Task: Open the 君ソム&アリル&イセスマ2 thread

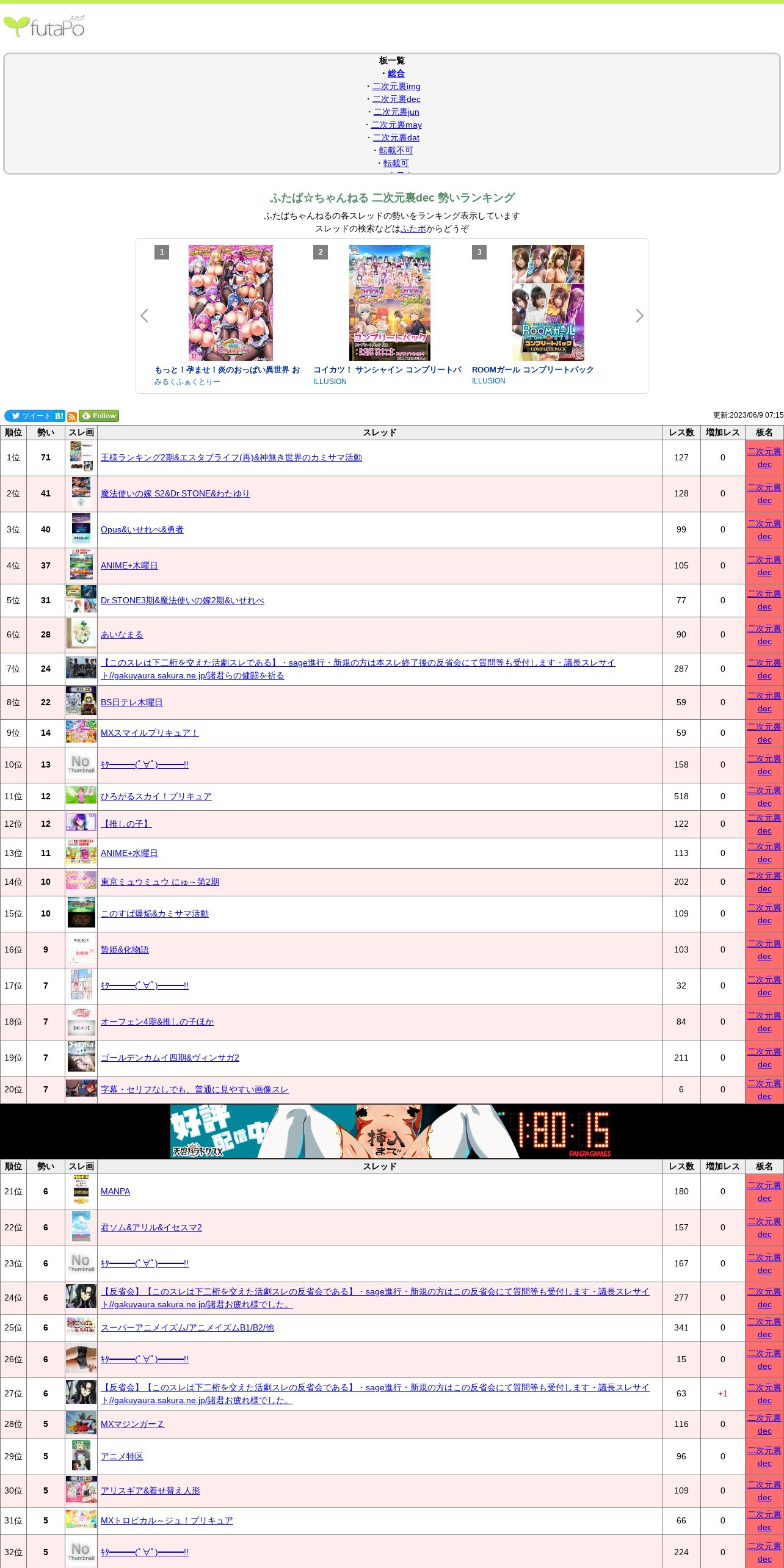Action: (151, 1227)
